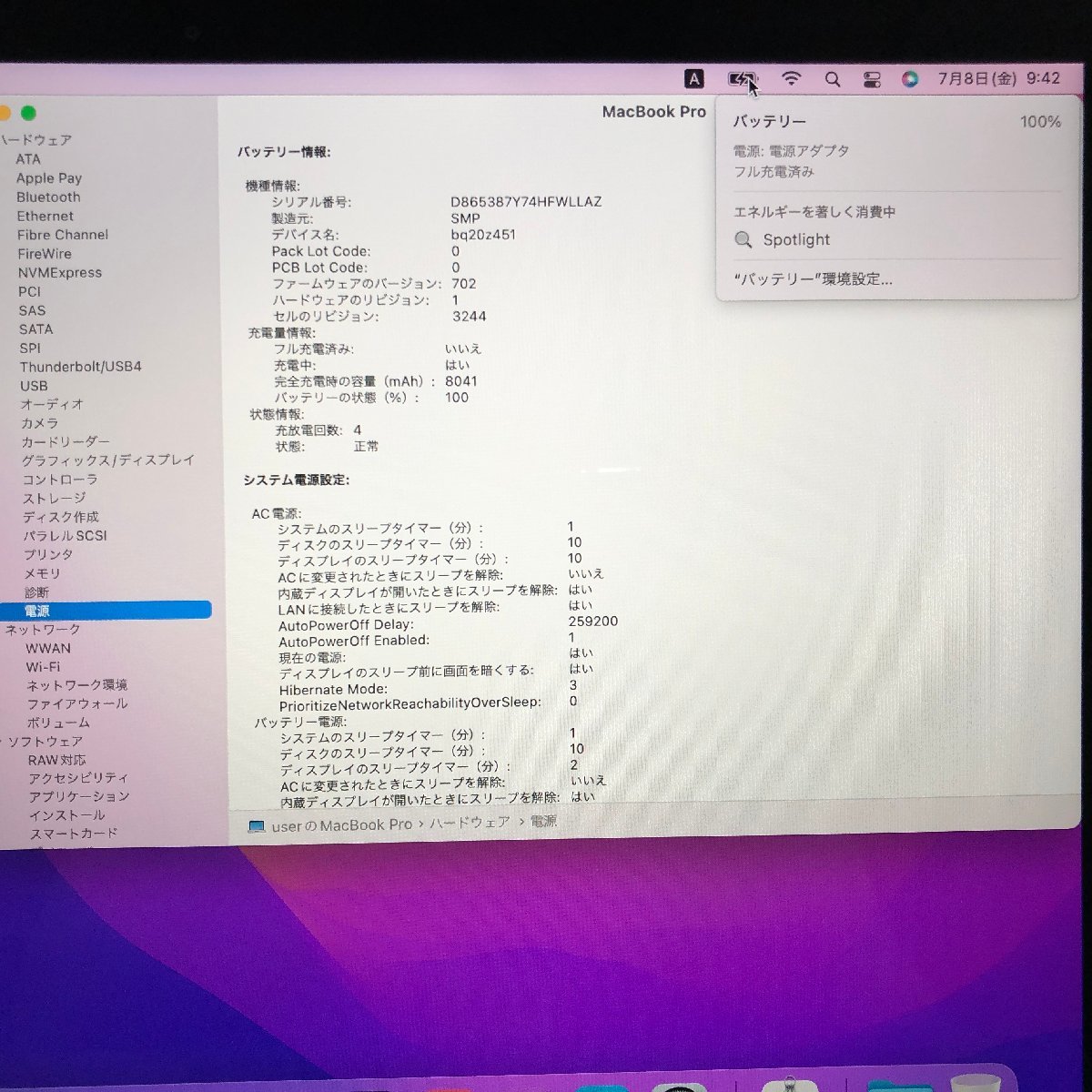
Task: Collapse the ネットワーク section header
Action: point(43,629)
